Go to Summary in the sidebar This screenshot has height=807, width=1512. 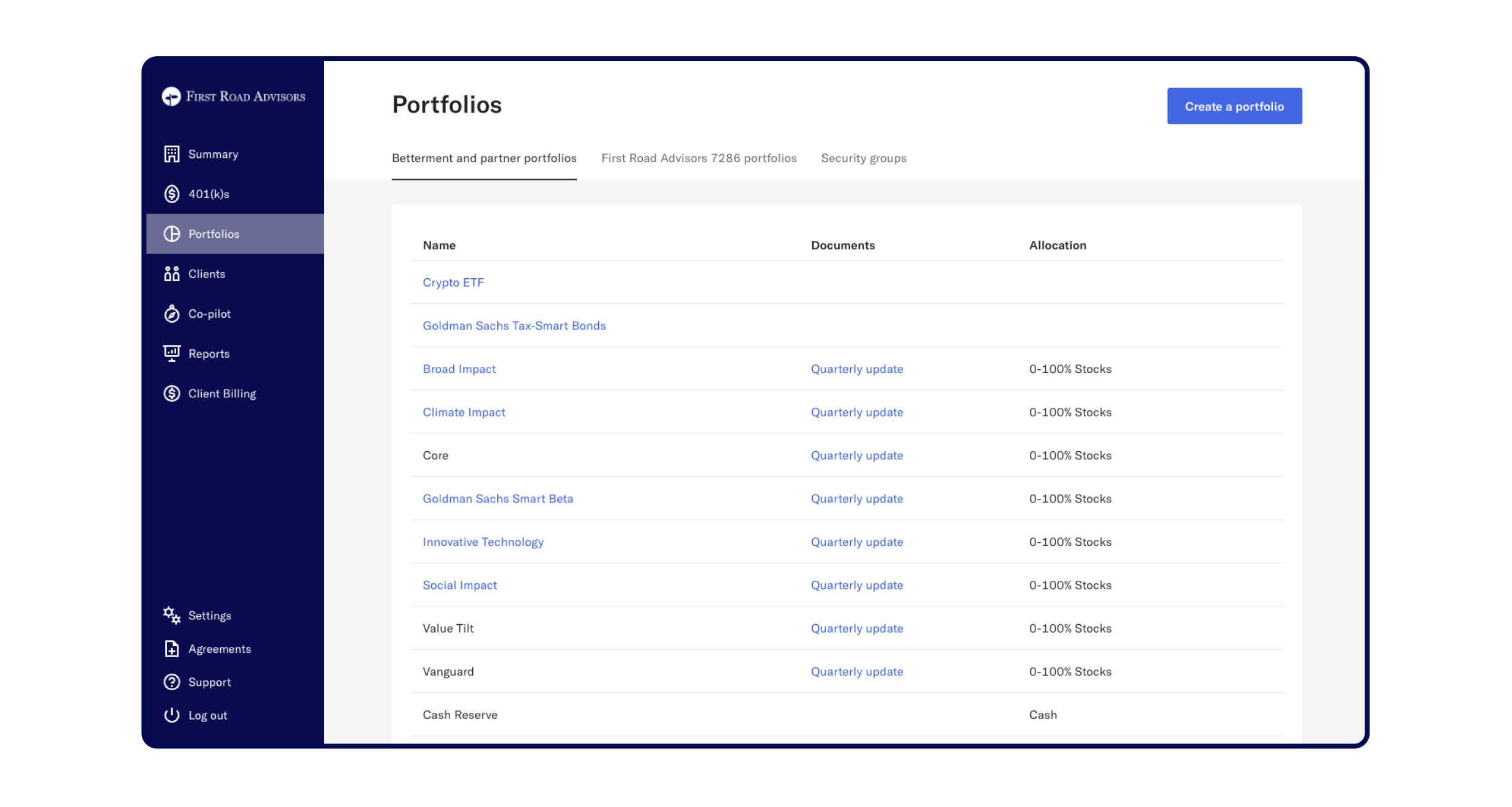click(x=213, y=154)
